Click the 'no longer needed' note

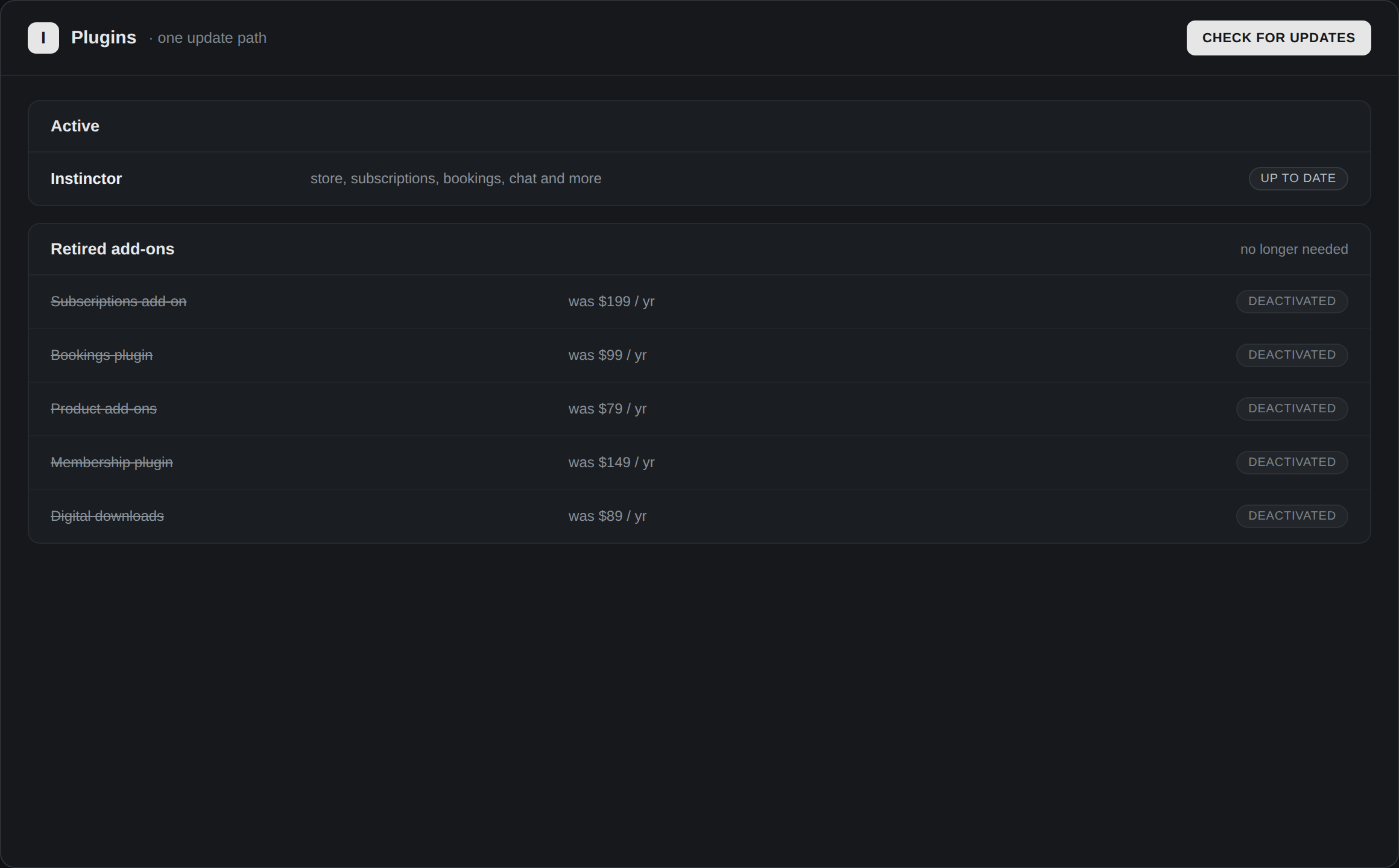[x=1294, y=249]
